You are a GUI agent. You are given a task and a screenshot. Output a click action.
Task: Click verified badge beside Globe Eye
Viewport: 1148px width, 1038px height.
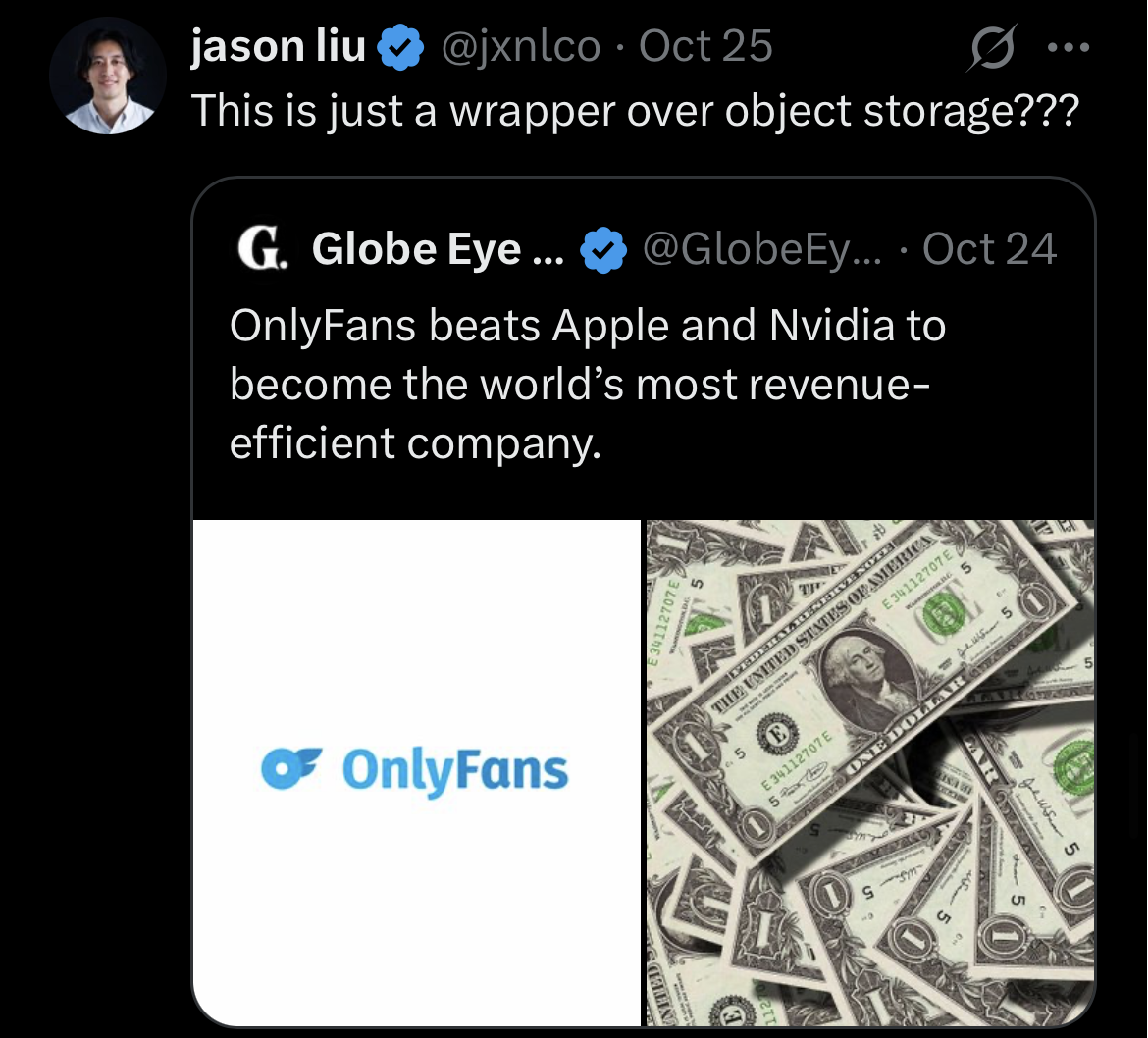click(x=603, y=250)
